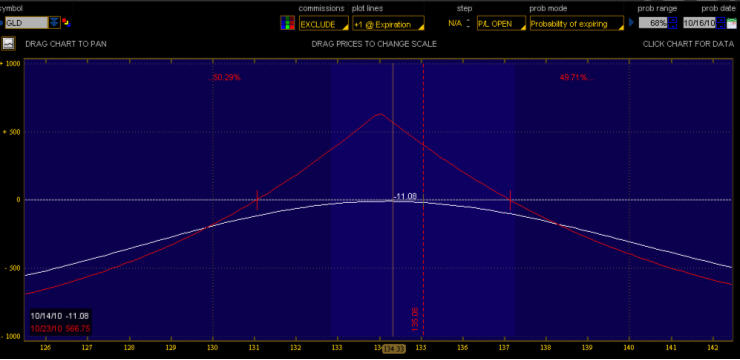Click the red '10/23/10' legend entry

pyautogui.click(x=59, y=328)
